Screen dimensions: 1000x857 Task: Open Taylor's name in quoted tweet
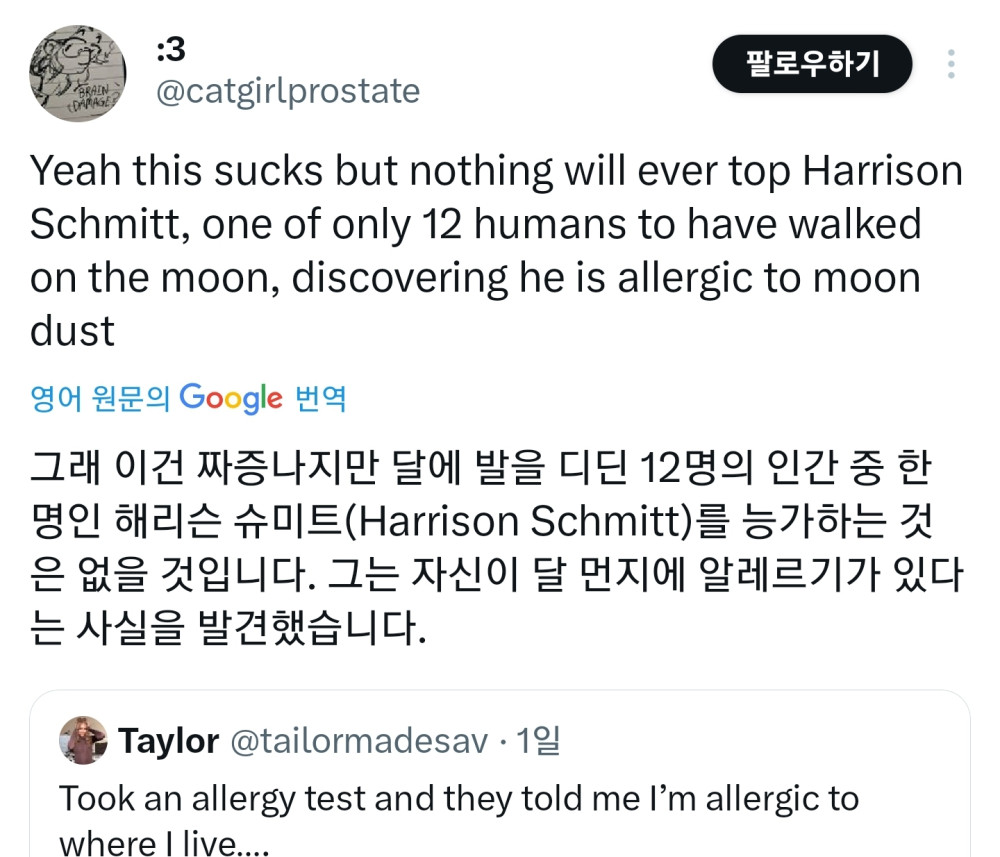coord(169,741)
